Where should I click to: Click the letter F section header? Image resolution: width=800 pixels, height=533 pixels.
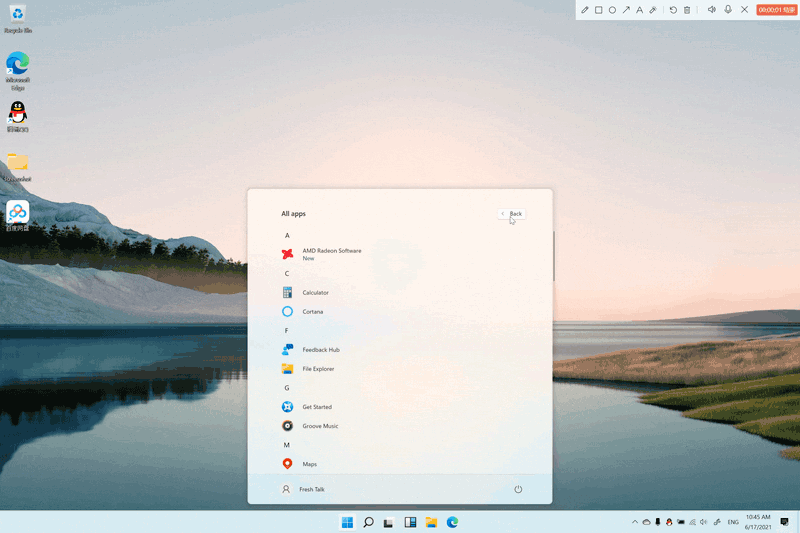pyautogui.click(x=286, y=331)
